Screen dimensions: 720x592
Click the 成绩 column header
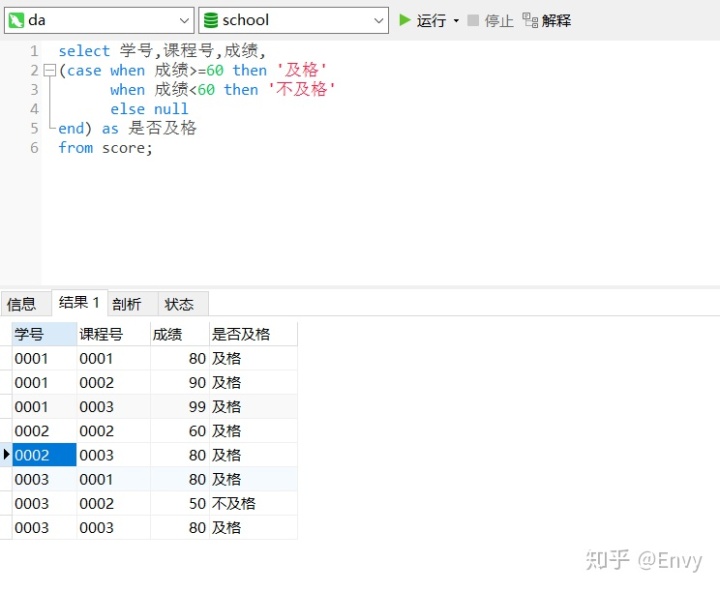[x=180, y=334]
